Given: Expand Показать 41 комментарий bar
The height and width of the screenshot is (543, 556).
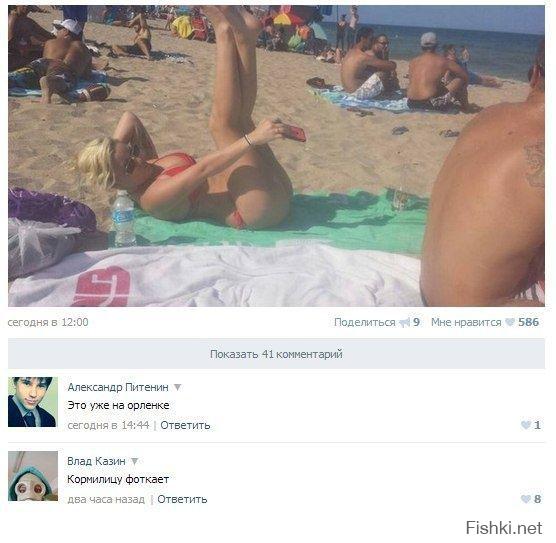Looking at the screenshot, I should pos(276,354).
